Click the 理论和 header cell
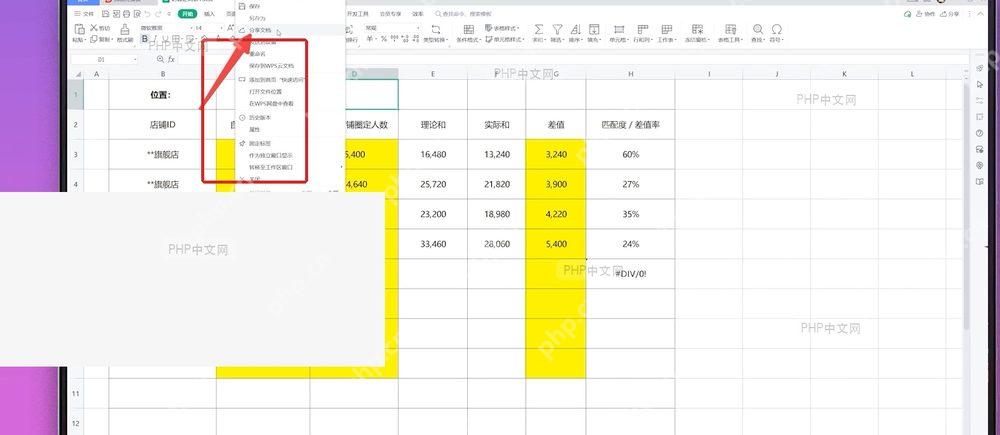 pos(433,124)
